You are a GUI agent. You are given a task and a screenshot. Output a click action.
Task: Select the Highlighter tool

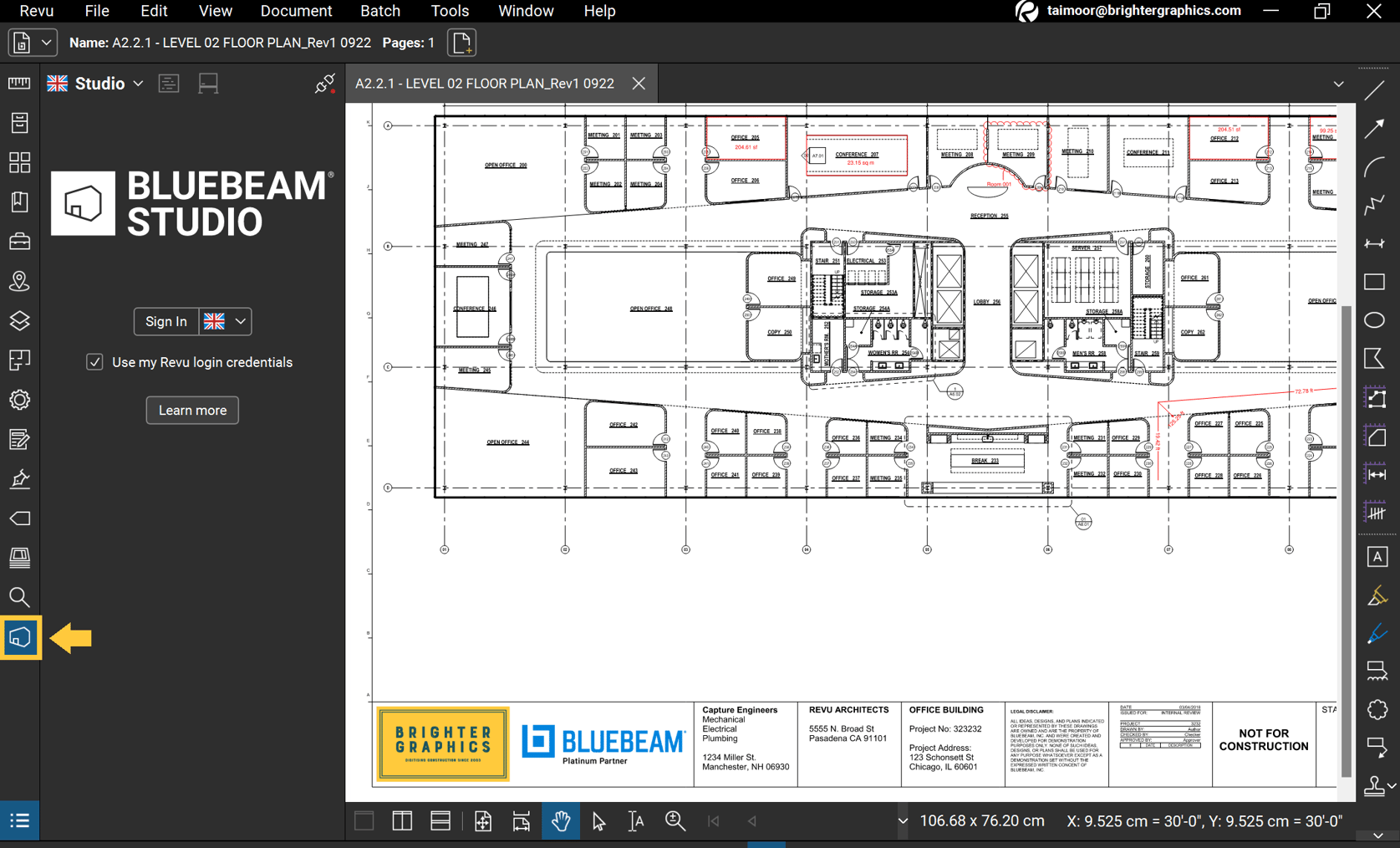[x=1375, y=596]
